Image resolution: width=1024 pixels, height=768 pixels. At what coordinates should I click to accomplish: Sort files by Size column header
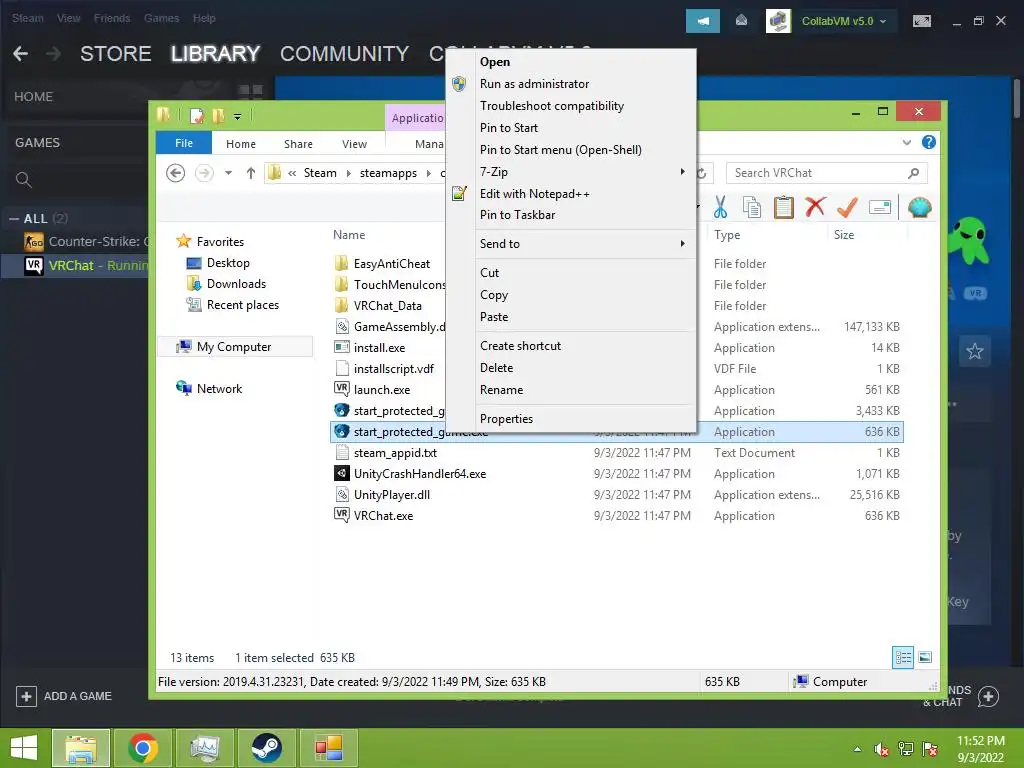843,234
